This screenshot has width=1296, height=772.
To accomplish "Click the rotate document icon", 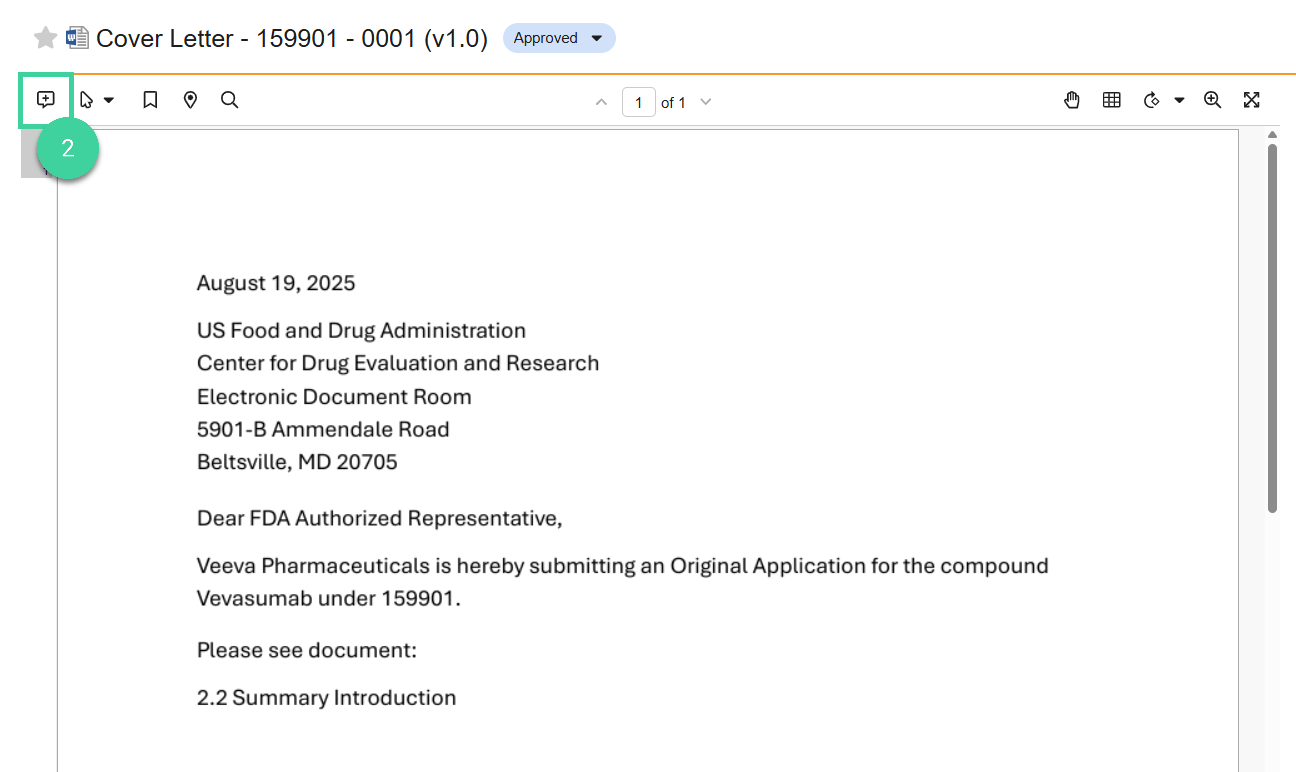I will coord(1152,100).
